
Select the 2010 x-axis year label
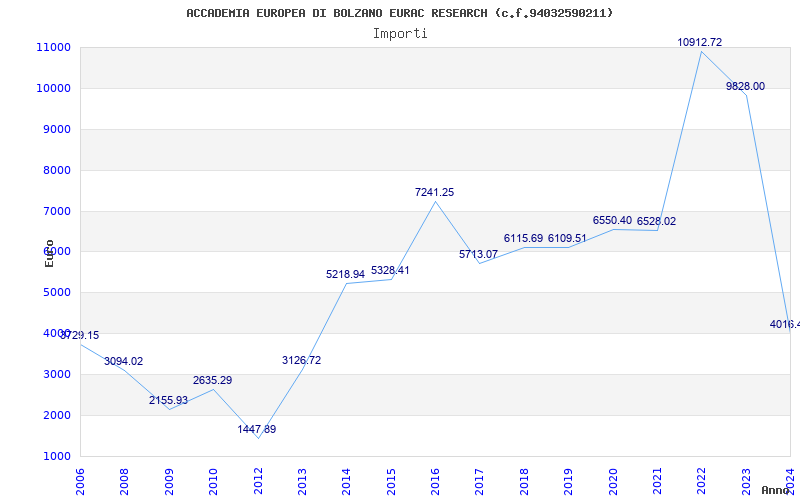coord(213,481)
